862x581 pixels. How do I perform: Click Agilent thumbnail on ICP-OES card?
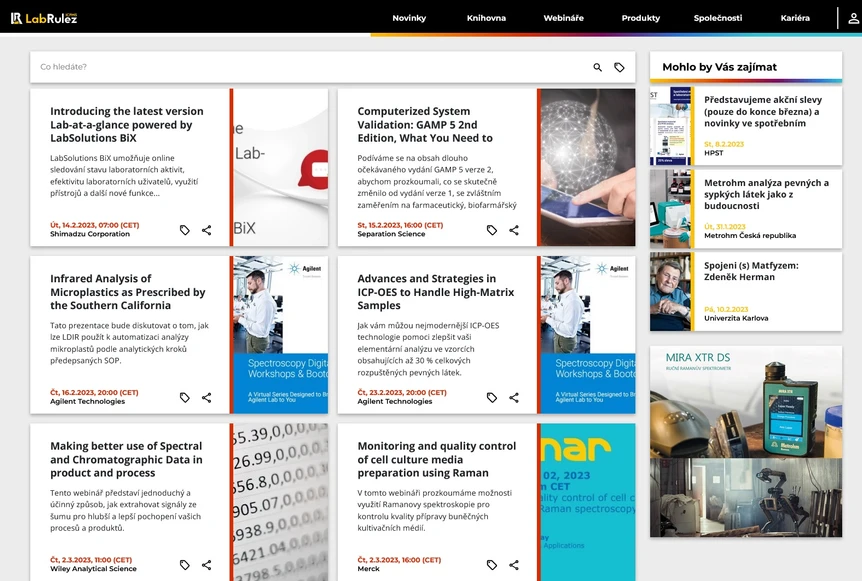(588, 335)
